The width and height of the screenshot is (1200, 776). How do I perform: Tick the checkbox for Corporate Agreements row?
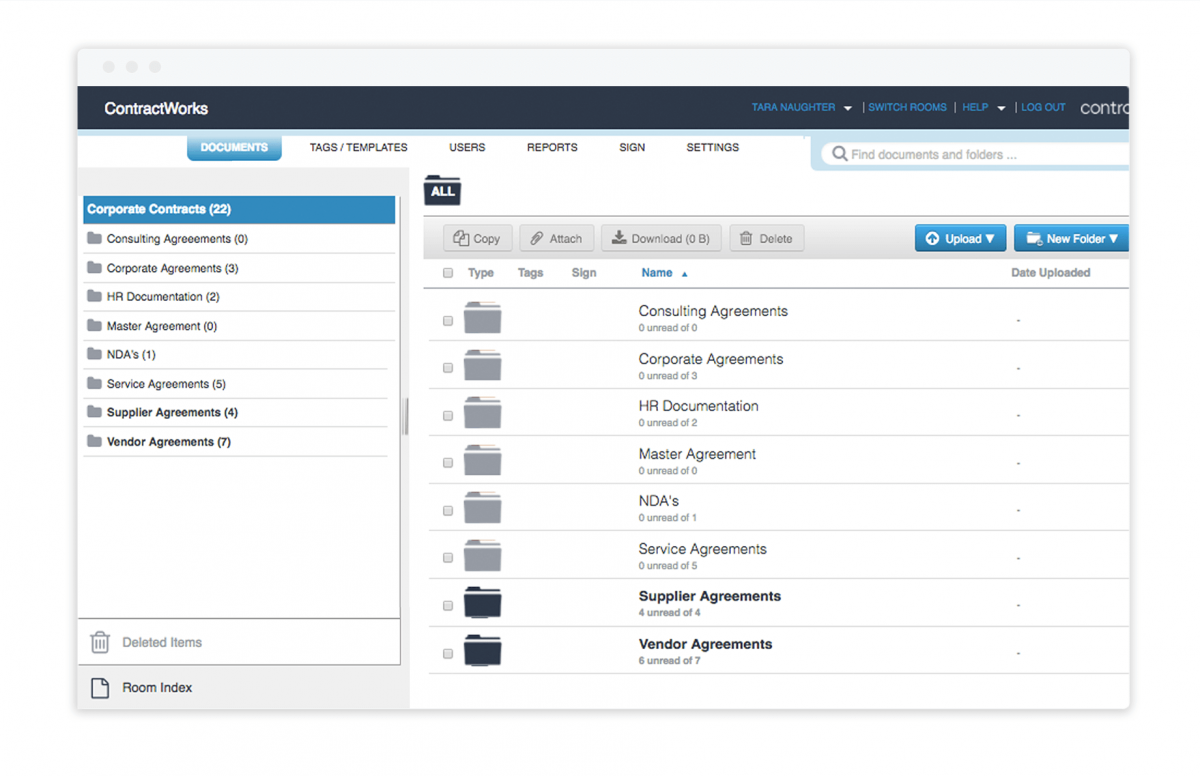(448, 368)
